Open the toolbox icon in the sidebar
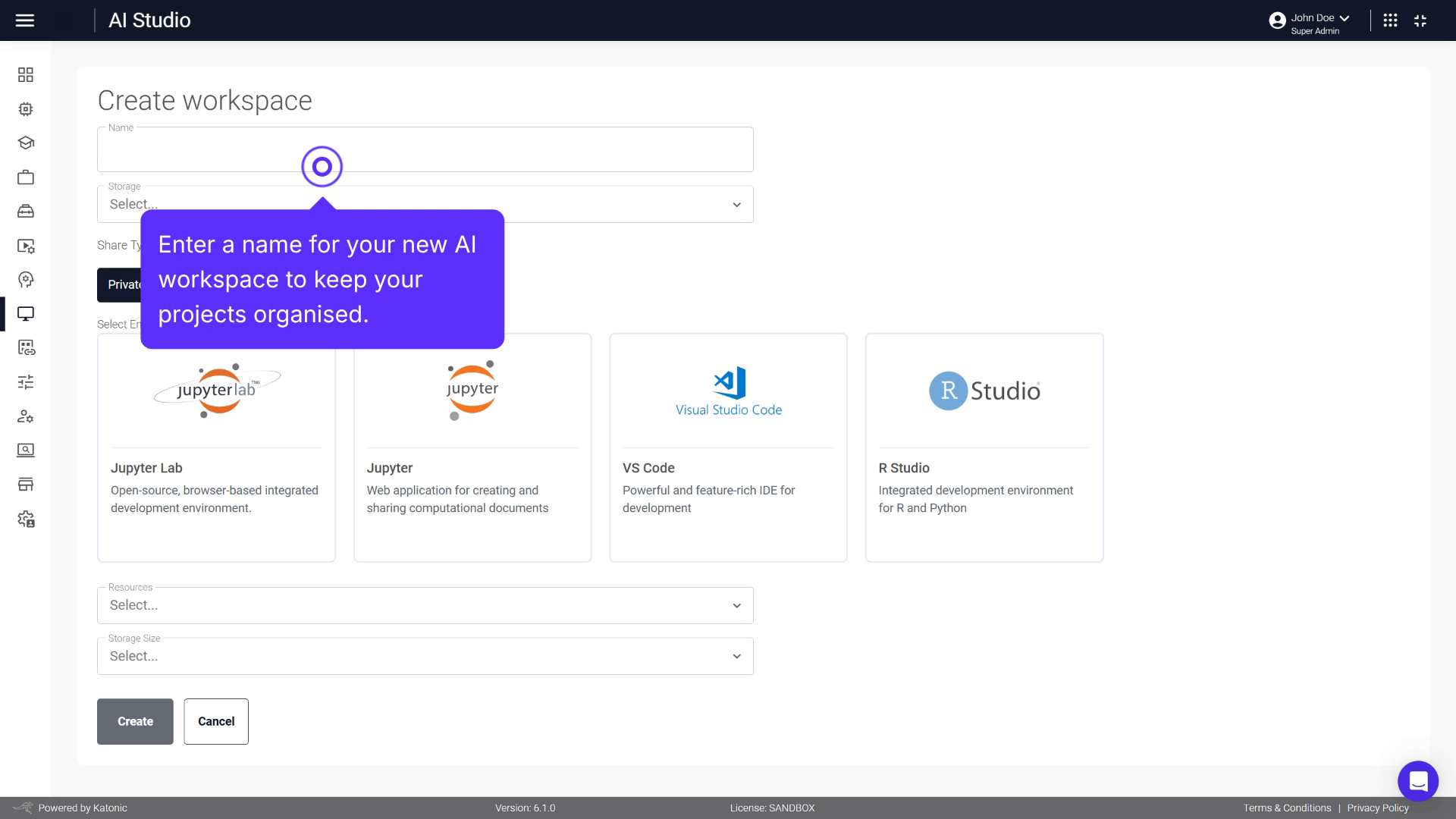The image size is (1456, 819). point(26,210)
